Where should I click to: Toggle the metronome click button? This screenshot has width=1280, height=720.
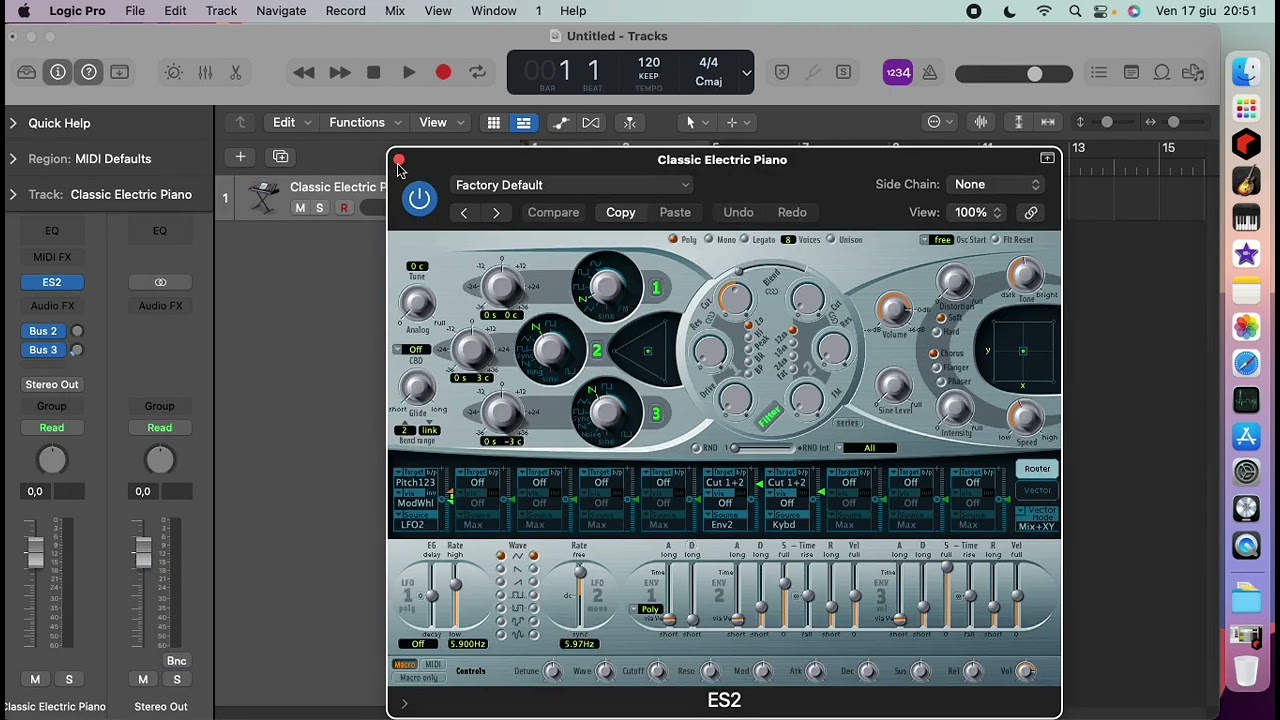(930, 72)
